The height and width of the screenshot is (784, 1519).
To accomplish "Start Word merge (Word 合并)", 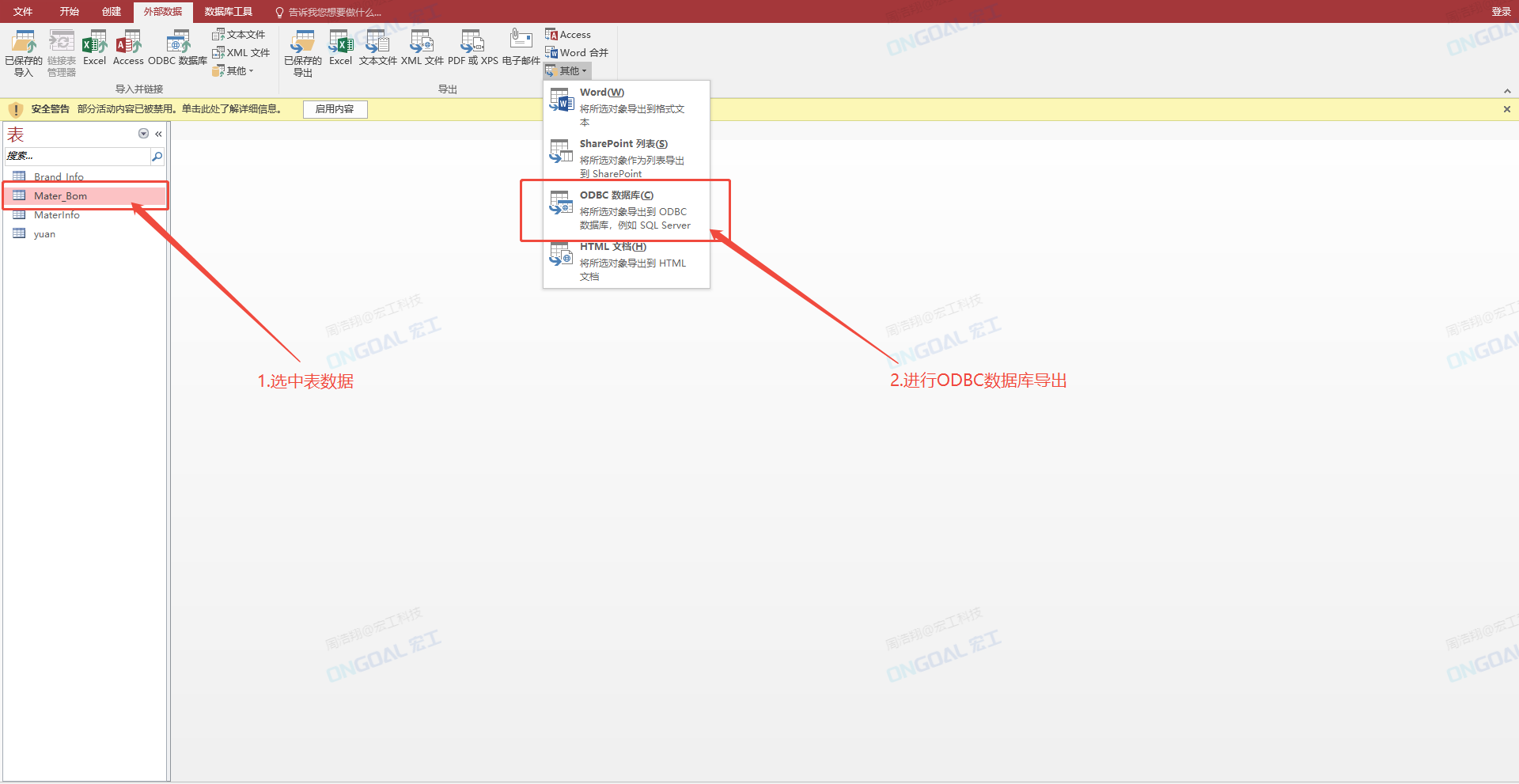I will click(x=577, y=53).
